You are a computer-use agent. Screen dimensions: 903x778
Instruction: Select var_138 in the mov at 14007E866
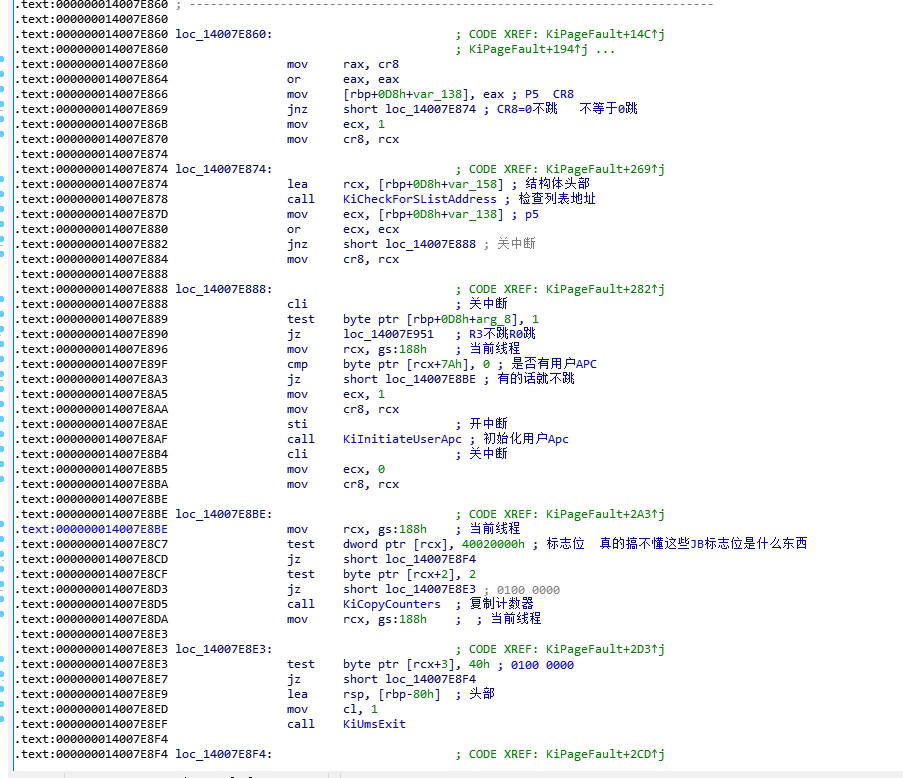(x=437, y=94)
